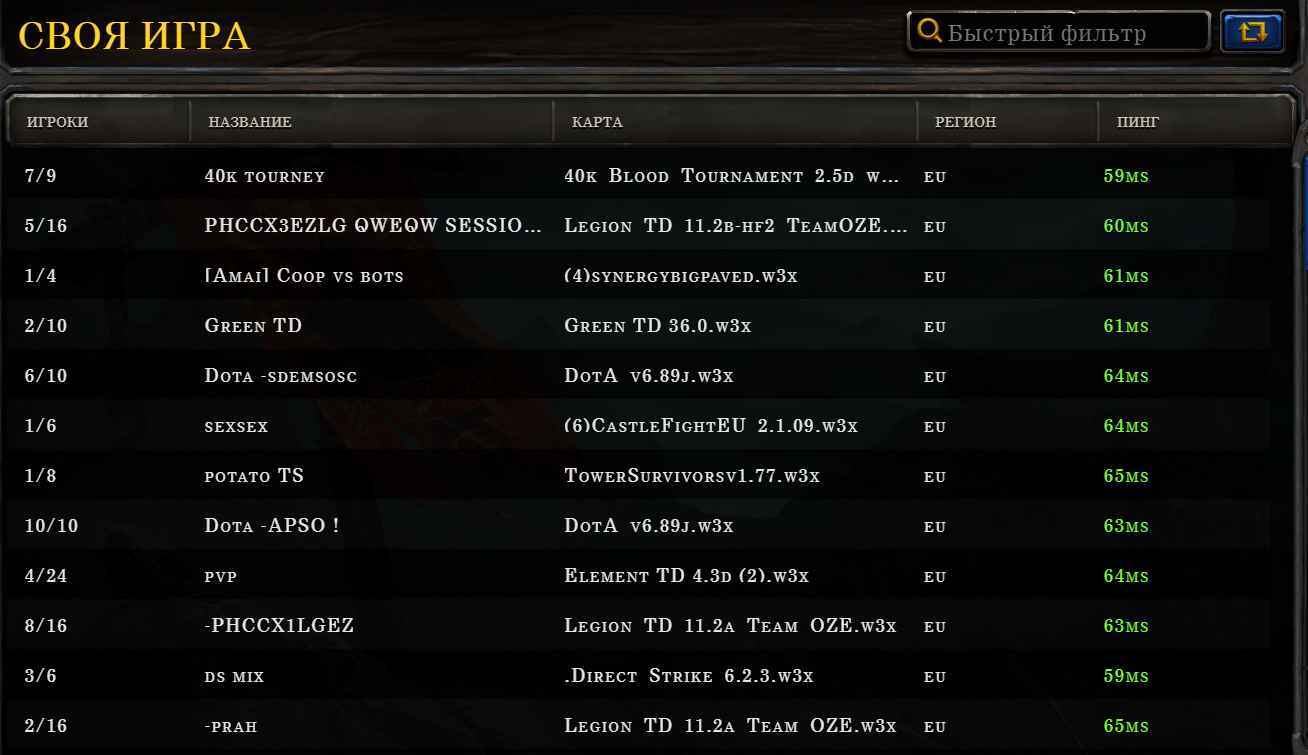Pick the CastleFightEU 2.1.09 map row
This screenshot has height=755, width=1308.
point(639,425)
